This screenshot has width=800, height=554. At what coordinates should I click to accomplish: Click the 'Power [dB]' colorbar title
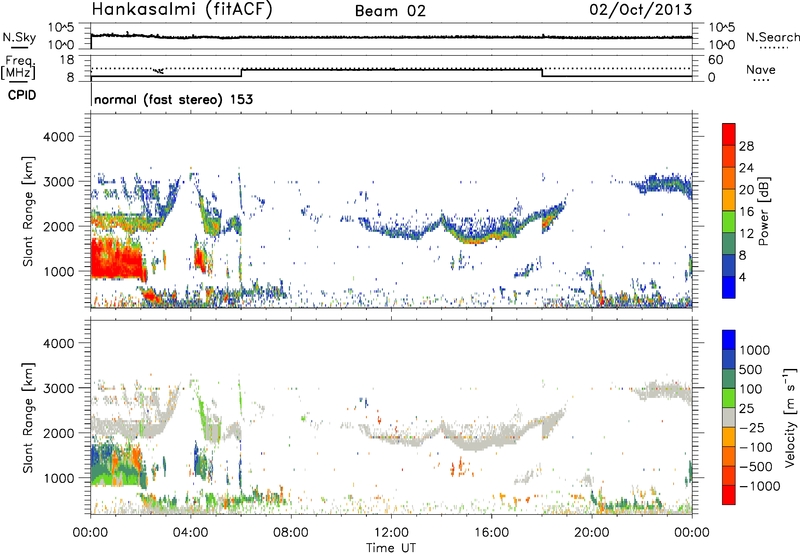[x=763, y=211]
